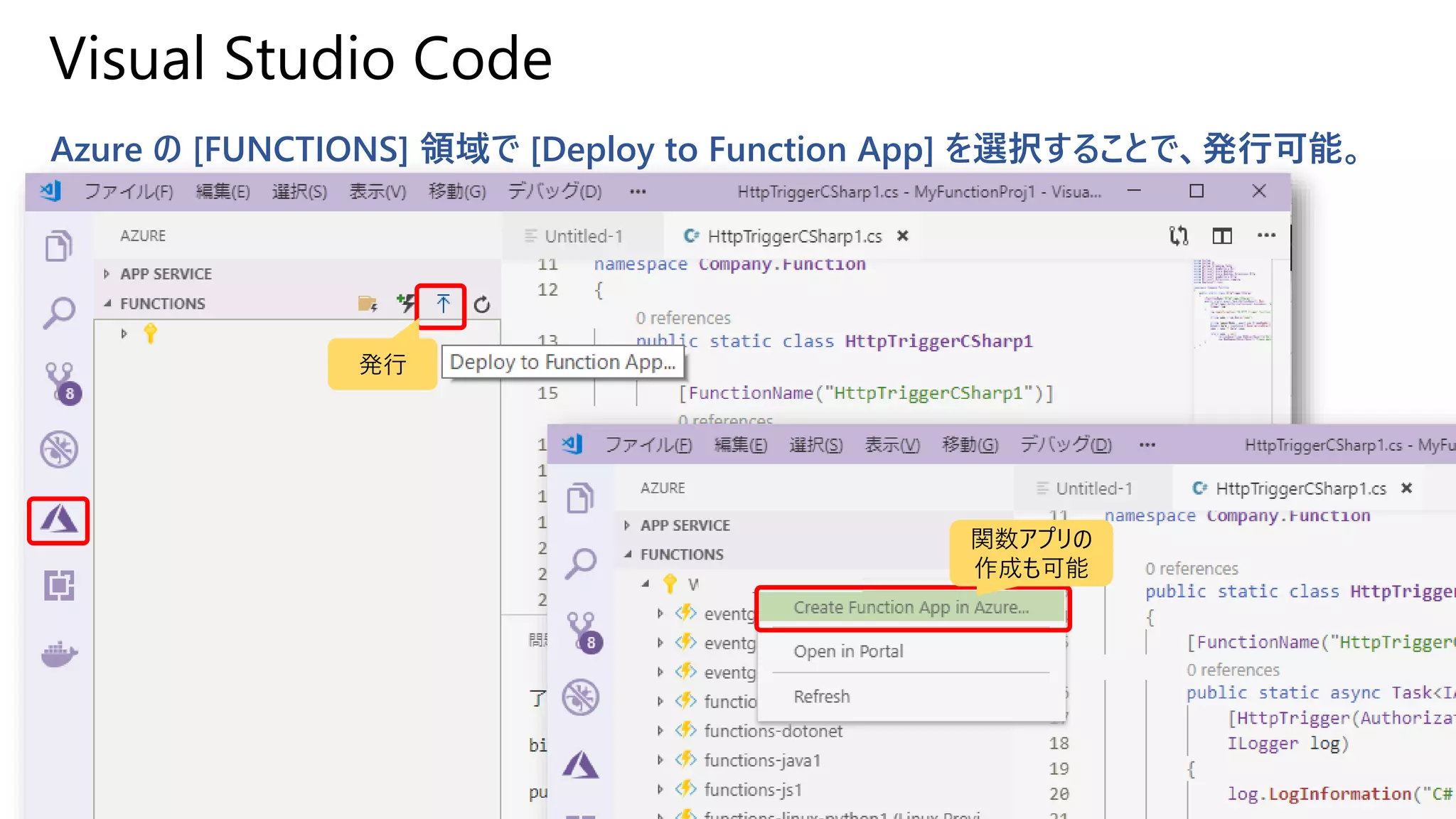Open Explorer icon in front window activity bar
The height and width of the screenshot is (819, 1456).
(x=580, y=498)
